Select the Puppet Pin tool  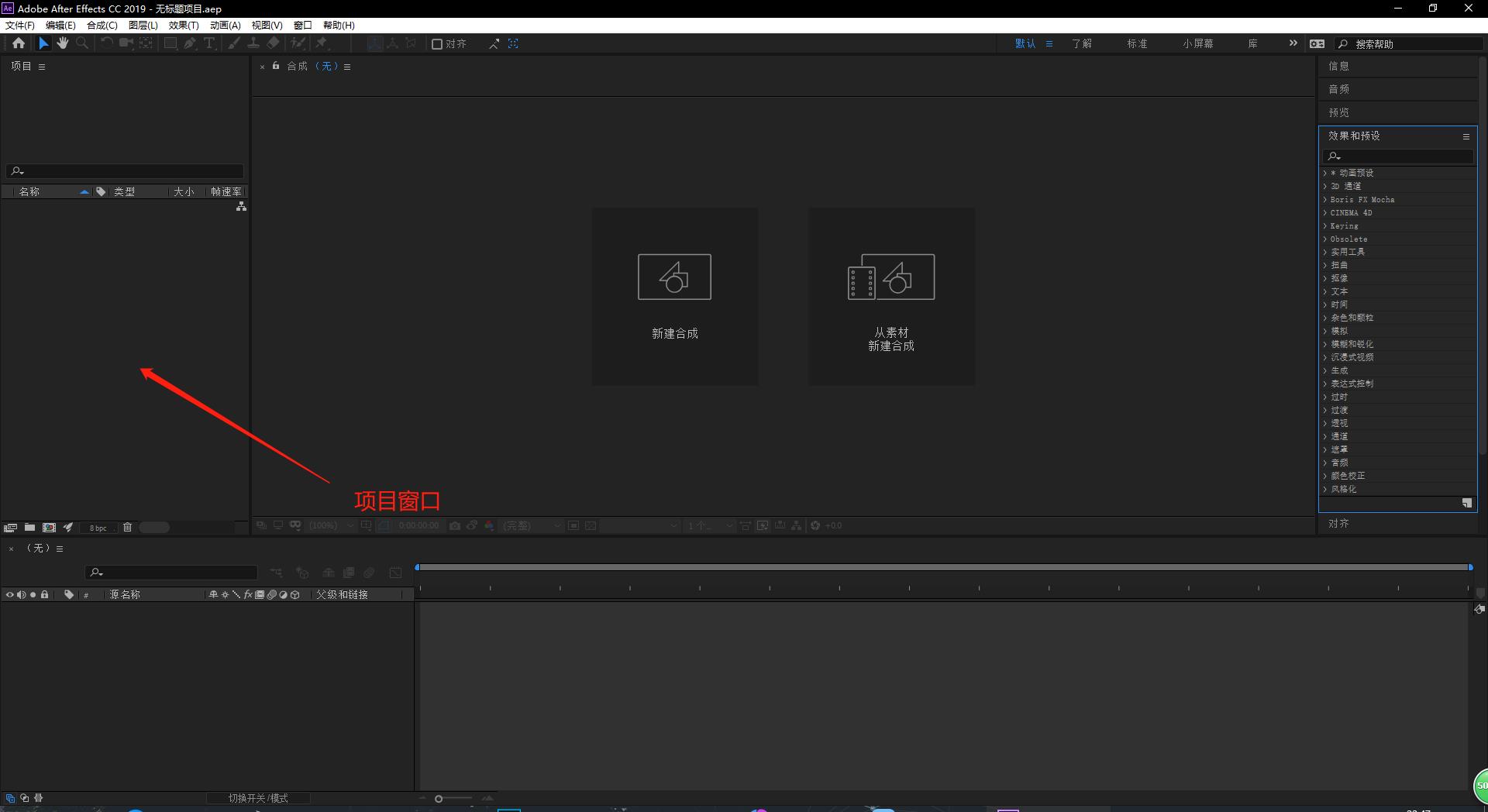click(x=322, y=43)
